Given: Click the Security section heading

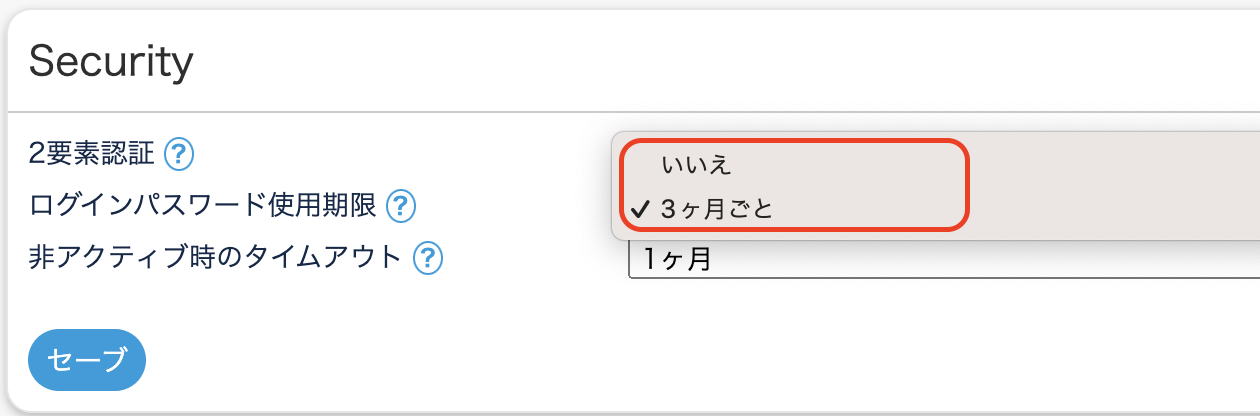Looking at the screenshot, I should click(110, 62).
